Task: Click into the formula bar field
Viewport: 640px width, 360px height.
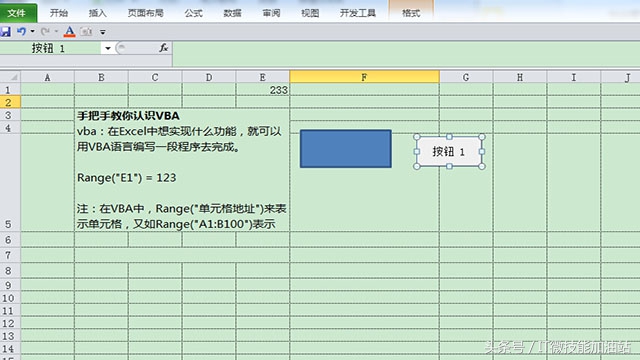Action: coord(406,54)
